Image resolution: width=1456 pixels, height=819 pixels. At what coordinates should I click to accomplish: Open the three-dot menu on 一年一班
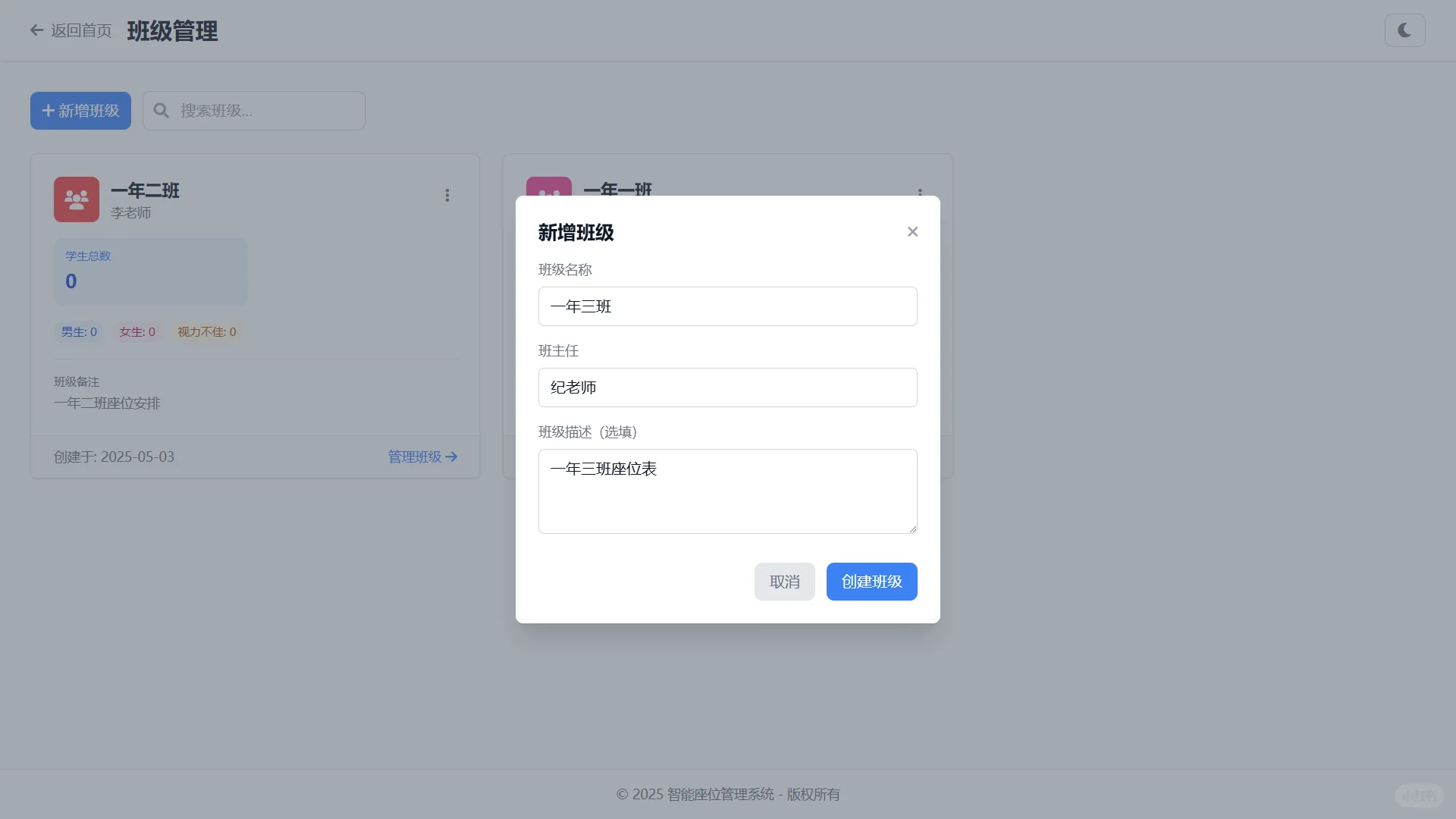(x=920, y=190)
